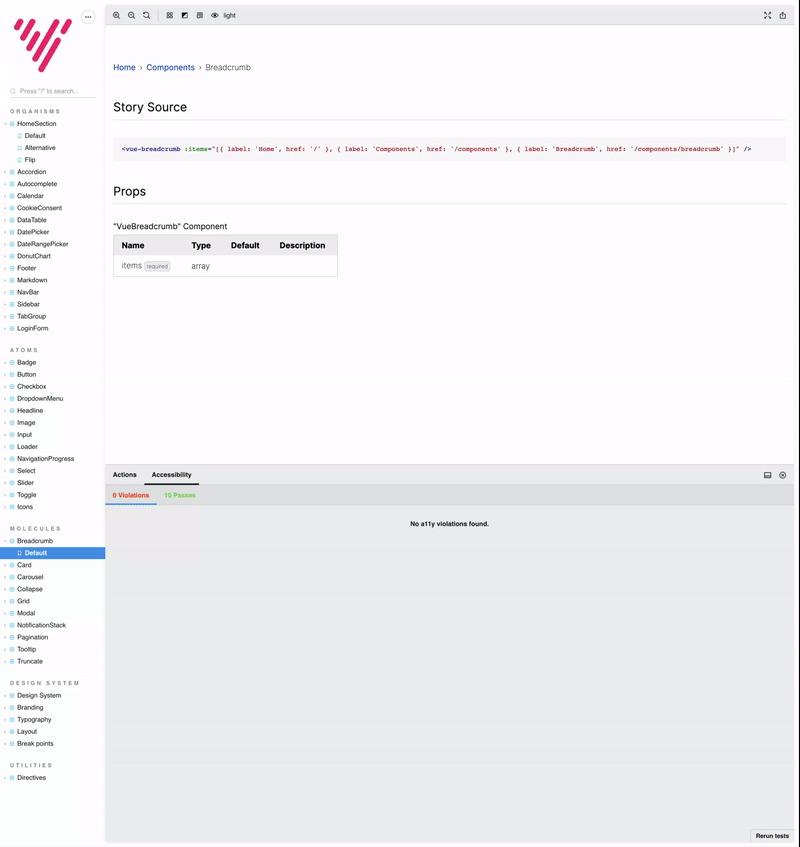Open the Accessibility tab
800x847 pixels.
[171, 475]
